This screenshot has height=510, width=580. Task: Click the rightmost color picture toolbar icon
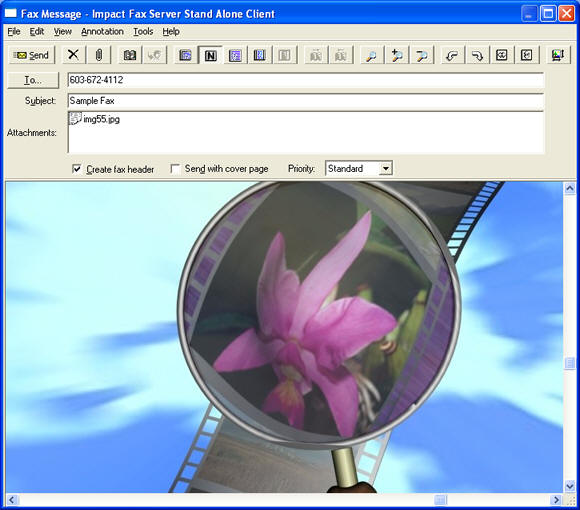pyautogui.click(x=557, y=55)
